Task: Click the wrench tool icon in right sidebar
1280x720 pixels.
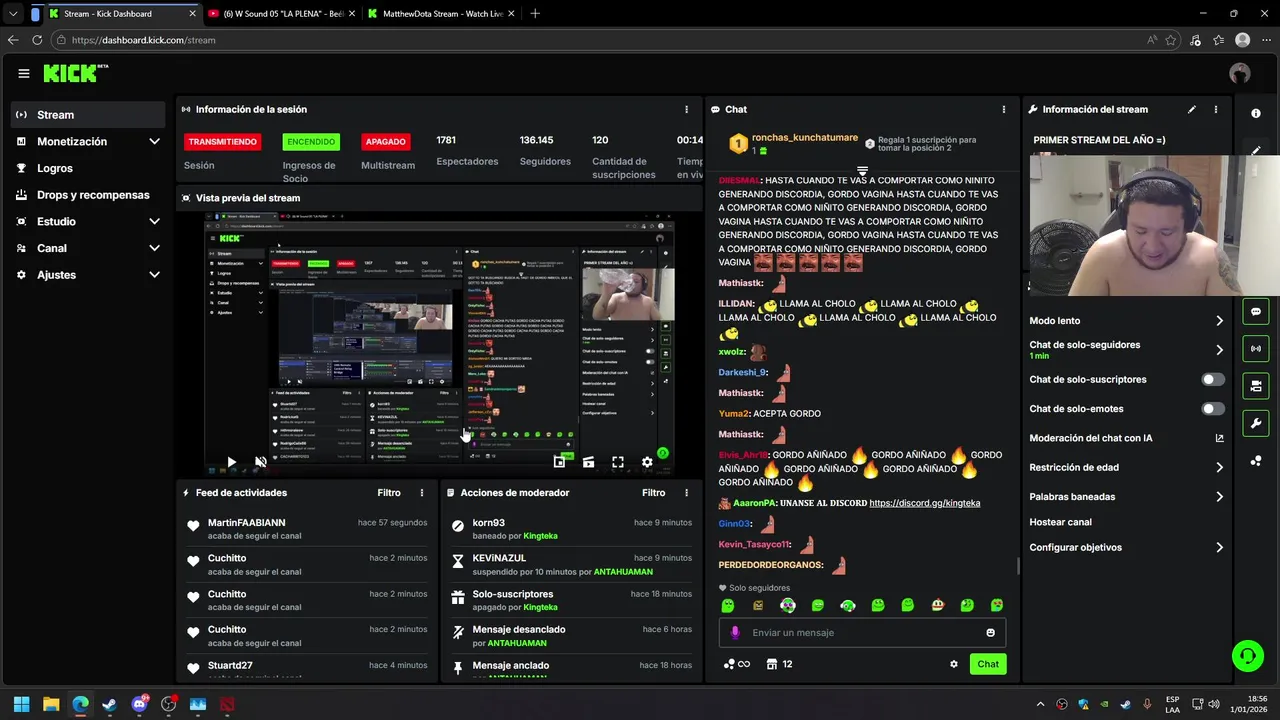Action: pyautogui.click(x=1256, y=423)
